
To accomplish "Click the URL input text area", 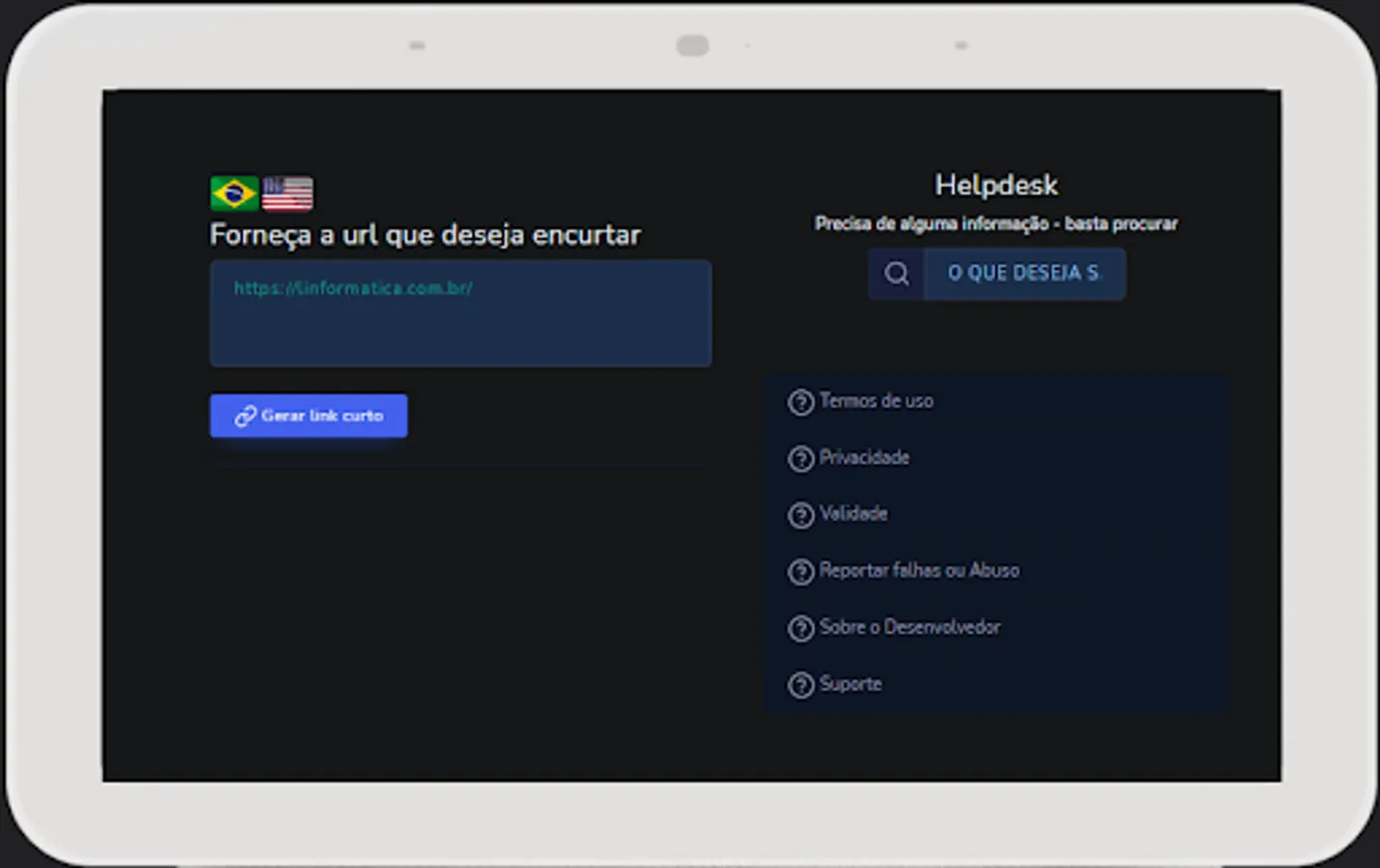I will [461, 312].
